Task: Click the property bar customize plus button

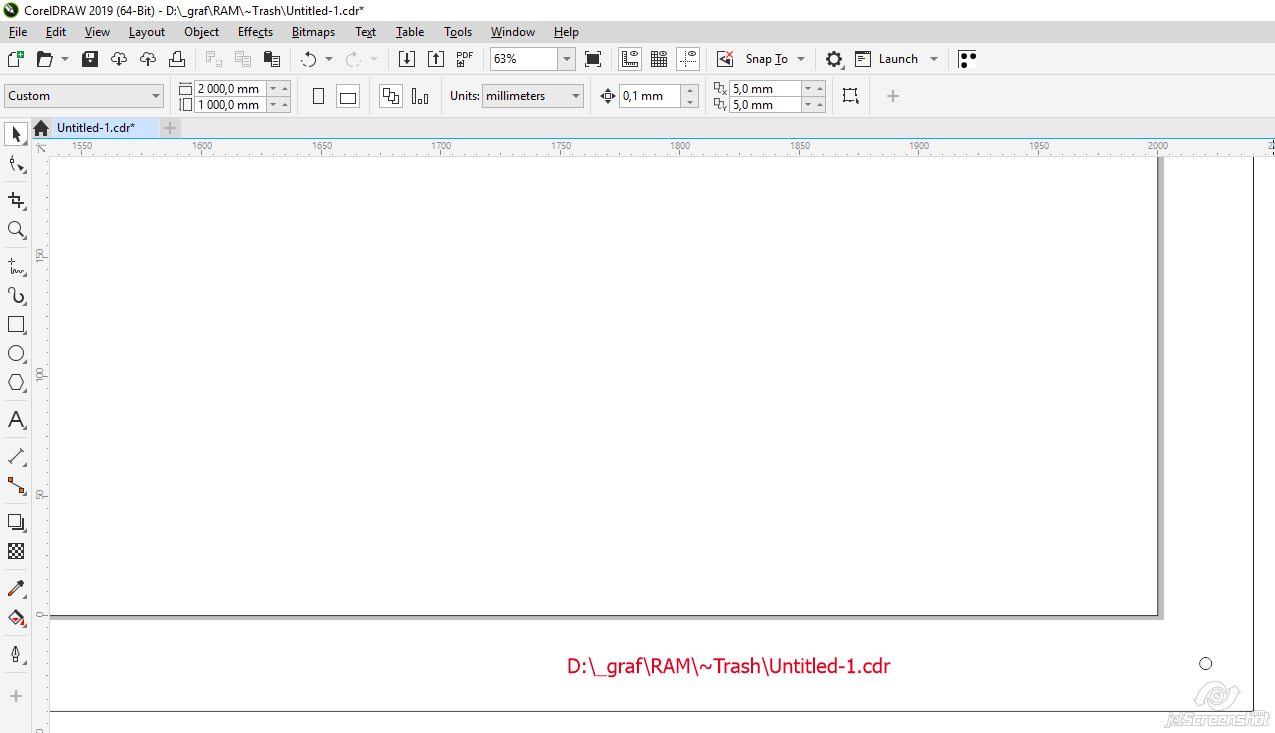Action: click(x=893, y=96)
